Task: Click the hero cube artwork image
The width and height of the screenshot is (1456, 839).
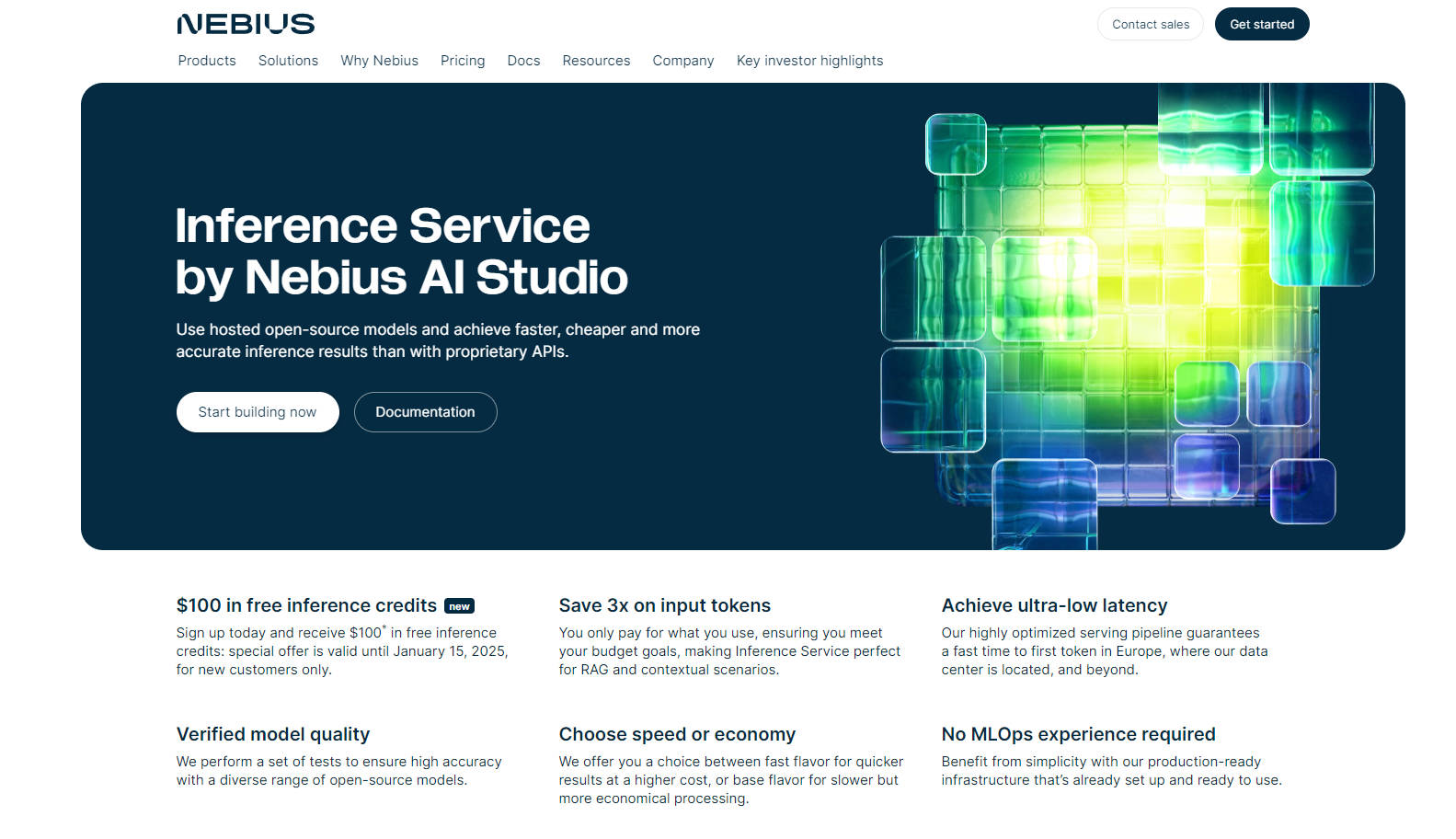Action: point(1128,316)
